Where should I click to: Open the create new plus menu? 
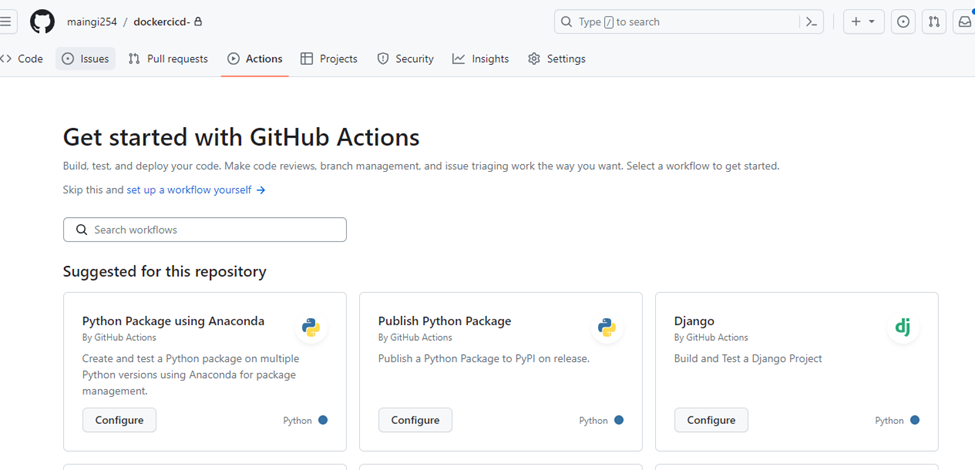864,22
